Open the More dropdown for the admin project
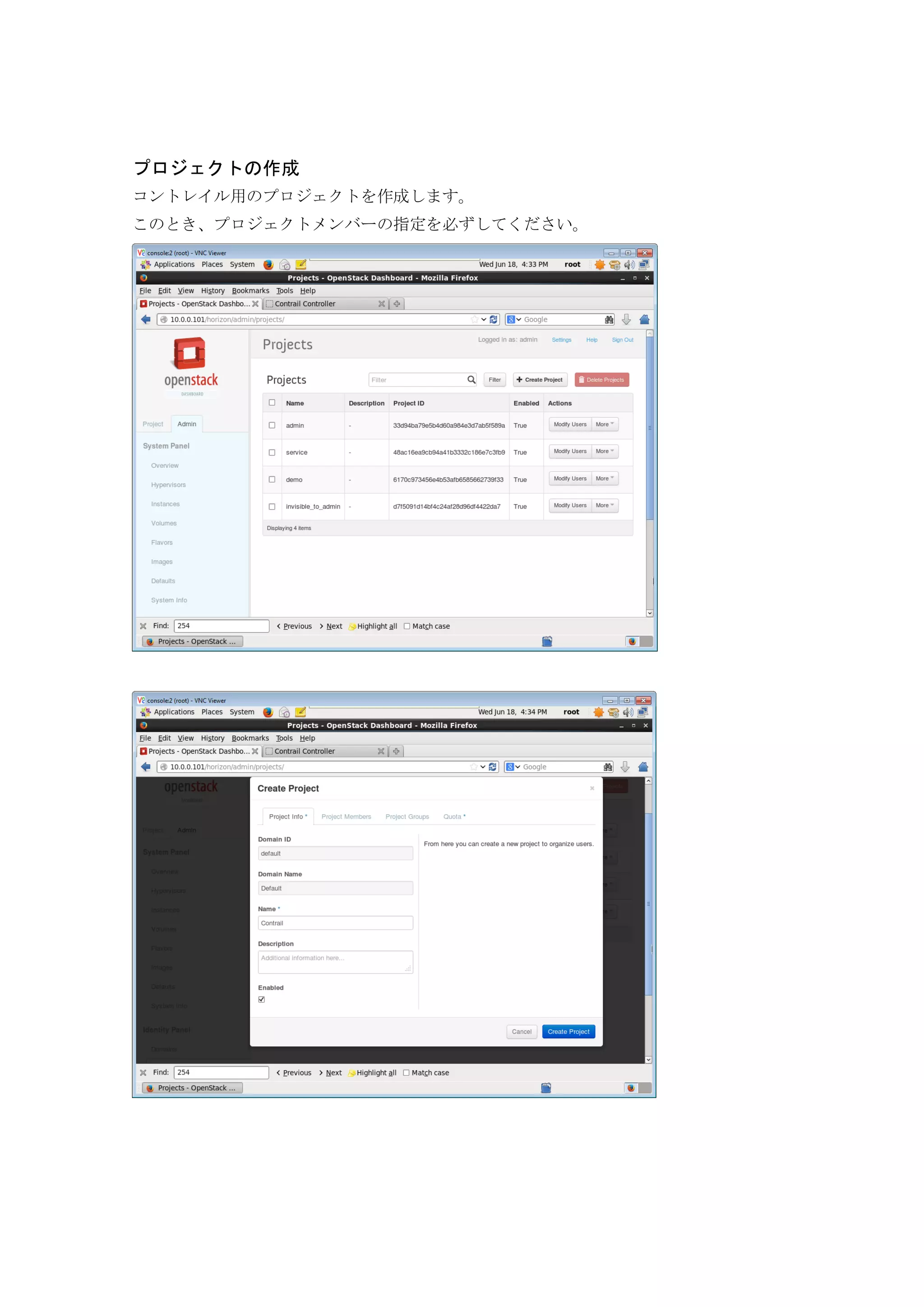This screenshot has width=924, height=1307. pos(605,425)
